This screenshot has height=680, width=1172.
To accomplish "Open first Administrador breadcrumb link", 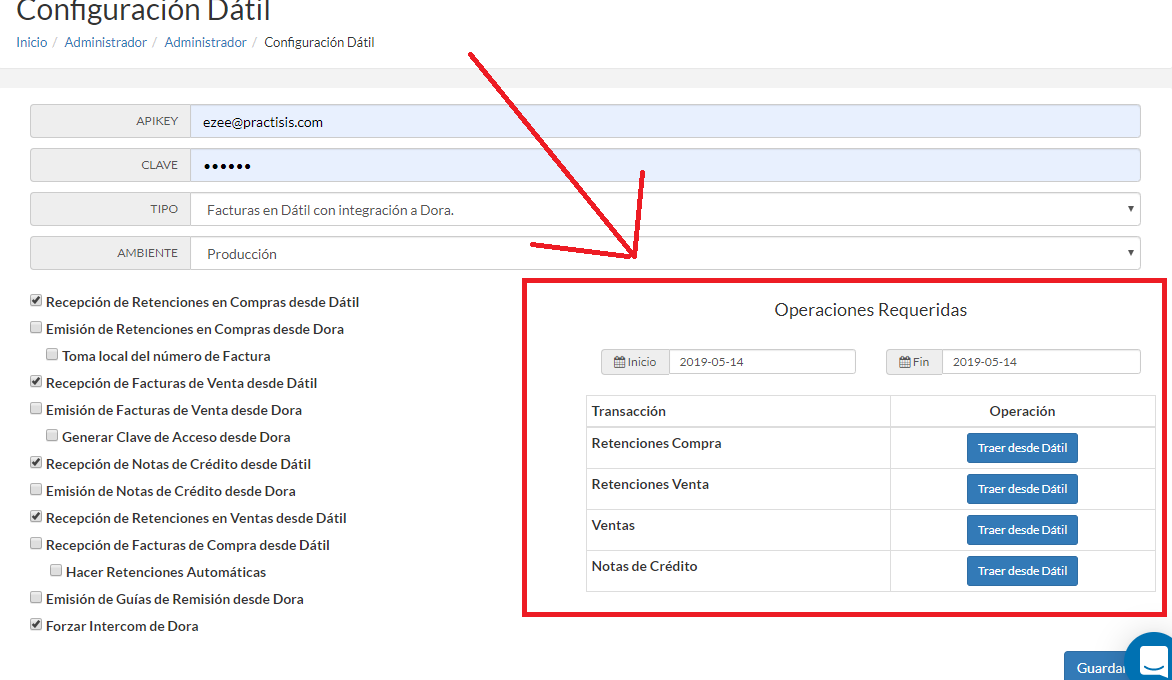I will pyautogui.click(x=105, y=43).
